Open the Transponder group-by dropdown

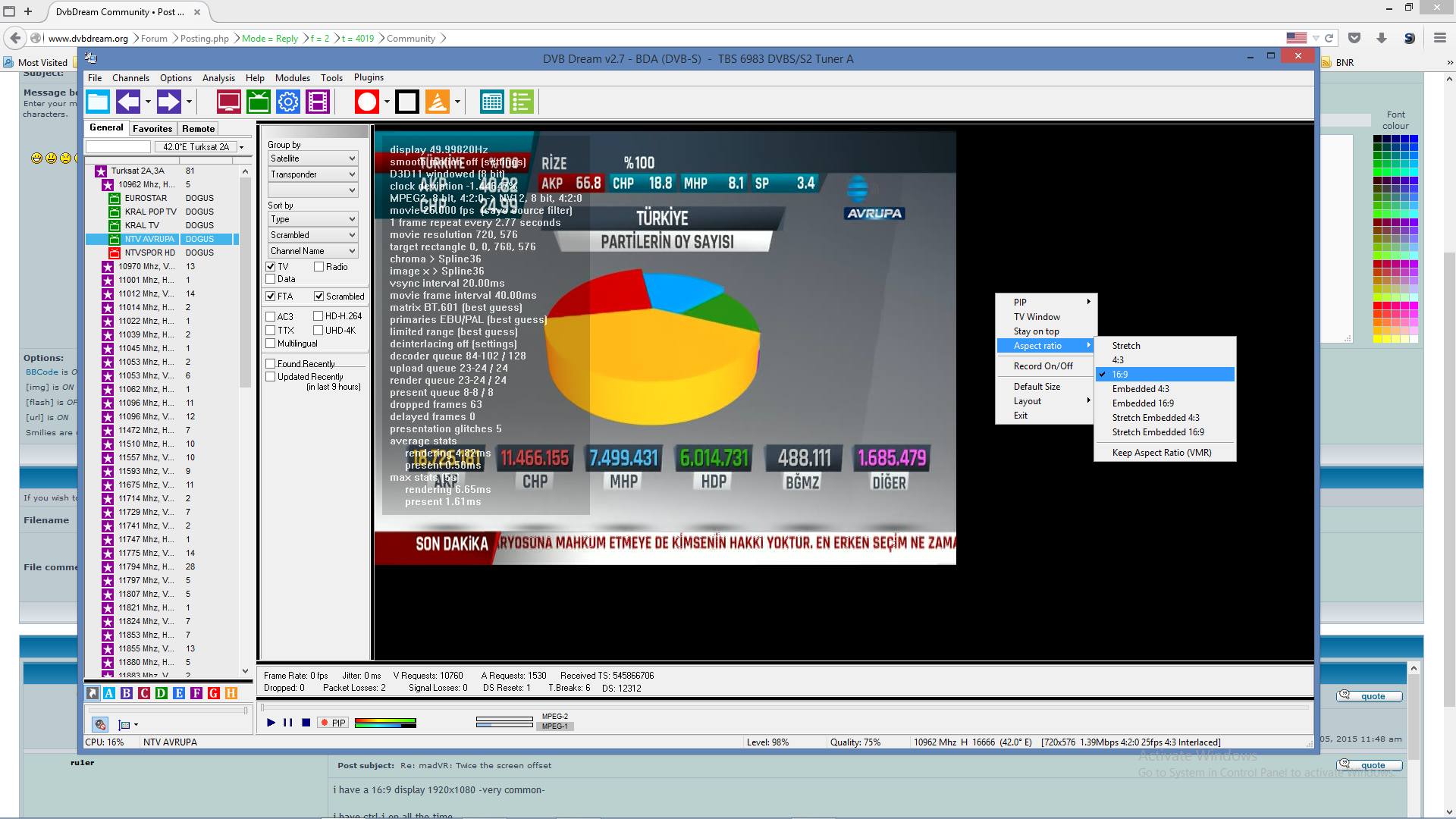click(x=313, y=174)
